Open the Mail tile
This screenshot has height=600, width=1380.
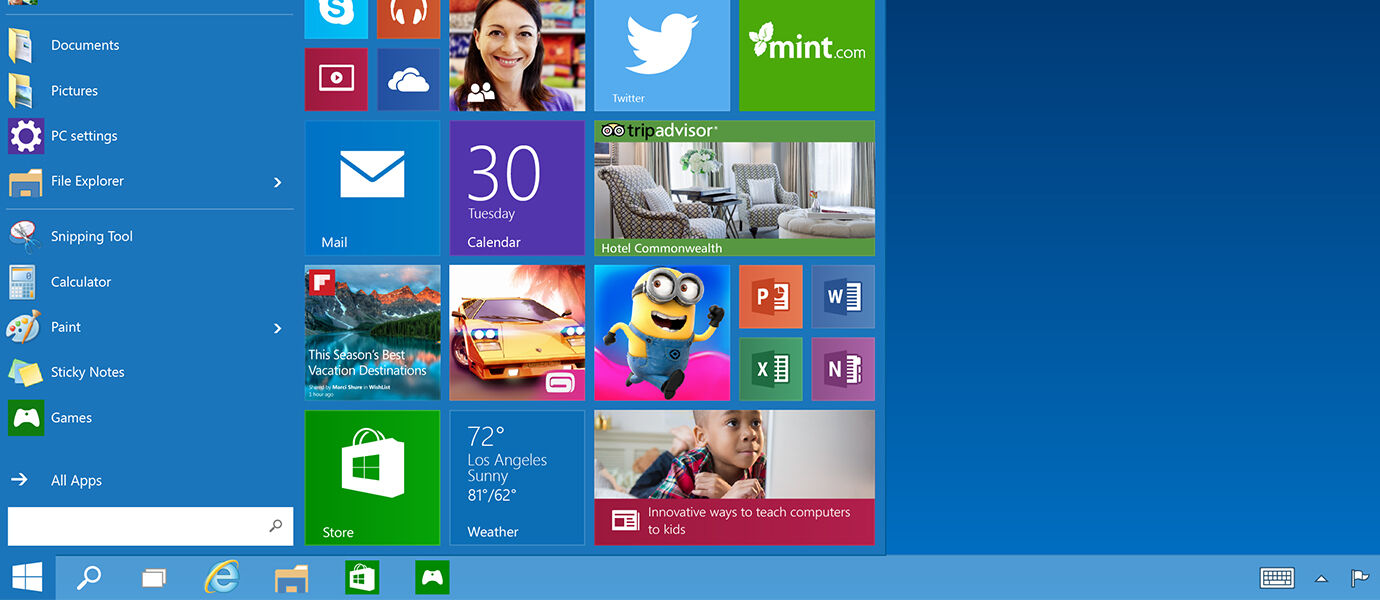coord(372,188)
